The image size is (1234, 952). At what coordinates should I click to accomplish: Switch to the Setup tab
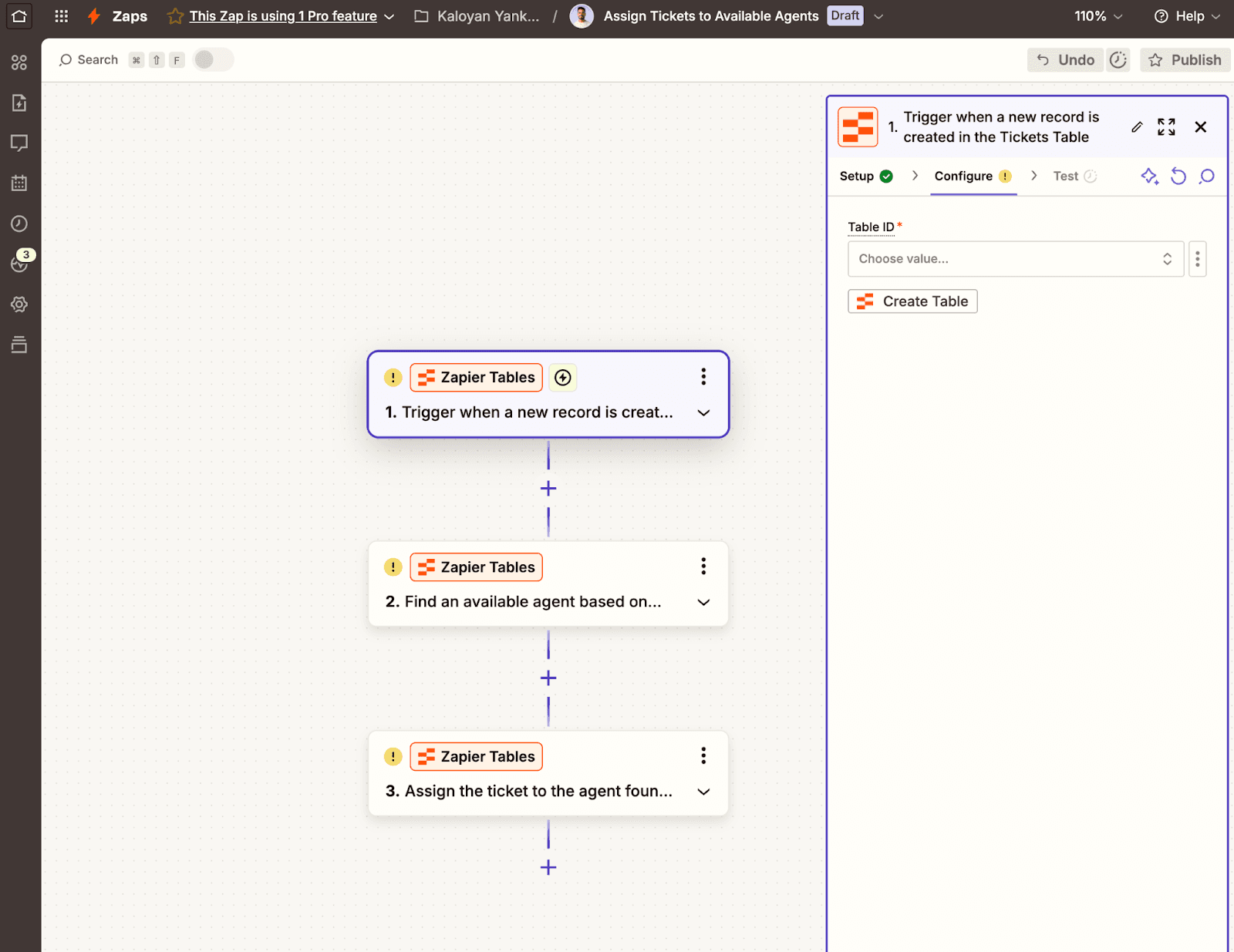point(866,176)
